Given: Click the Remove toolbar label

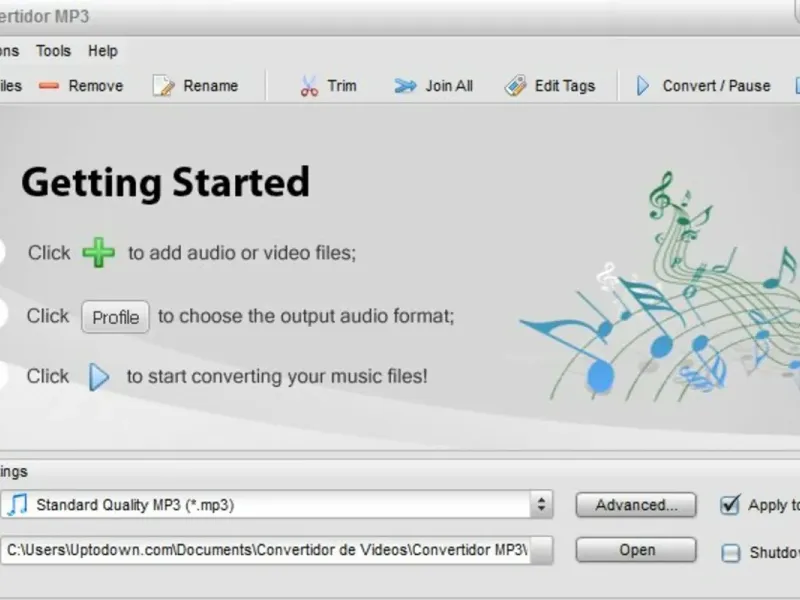Looking at the screenshot, I should coord(96,86).
